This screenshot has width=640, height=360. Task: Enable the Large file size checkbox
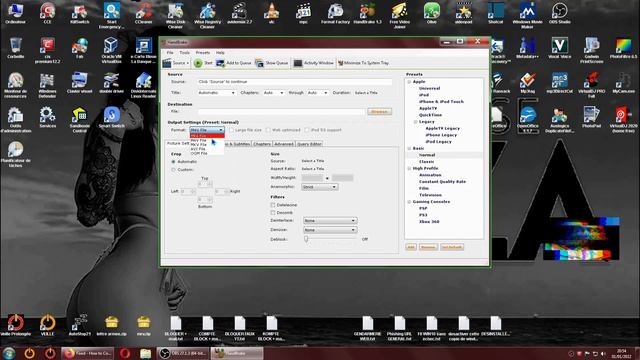231,130
